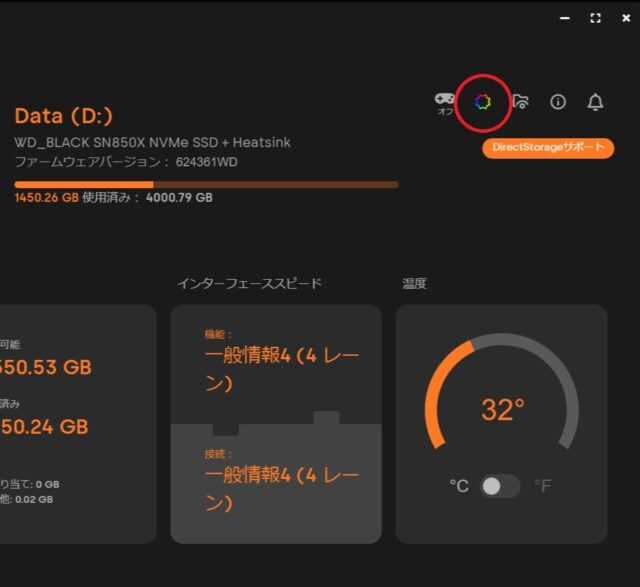
Task: Select the Data (D:) drive title
Action: coord(63,116)
